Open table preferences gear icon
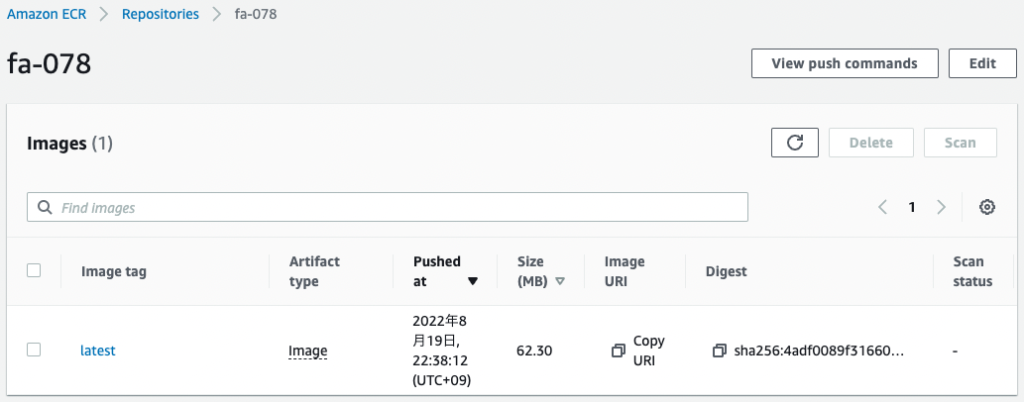 coord(987,208)
